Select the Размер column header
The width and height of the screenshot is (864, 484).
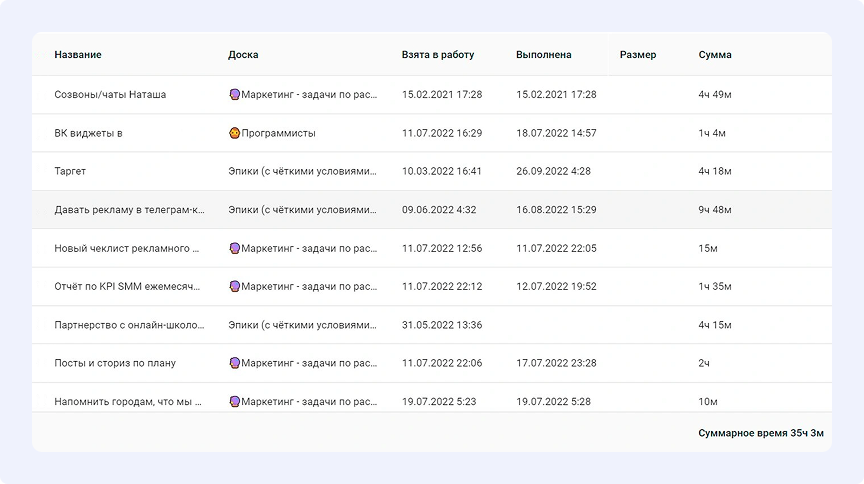638,55
